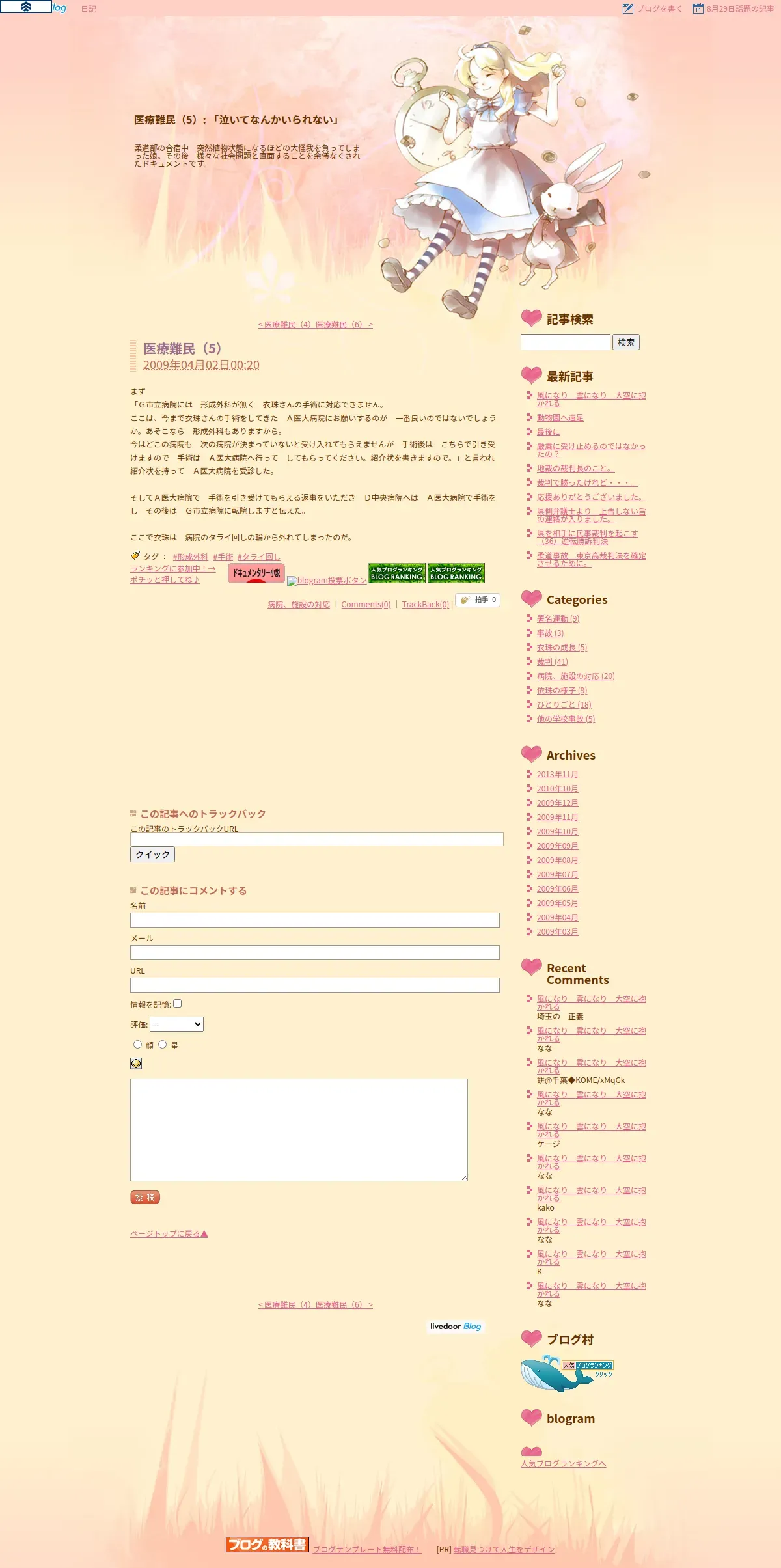Open the #形成外科 tag
Viewport: 781px width, 1568px height.
191,557
